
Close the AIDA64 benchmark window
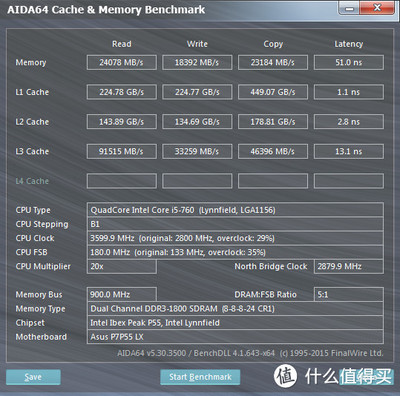point(377,8)
